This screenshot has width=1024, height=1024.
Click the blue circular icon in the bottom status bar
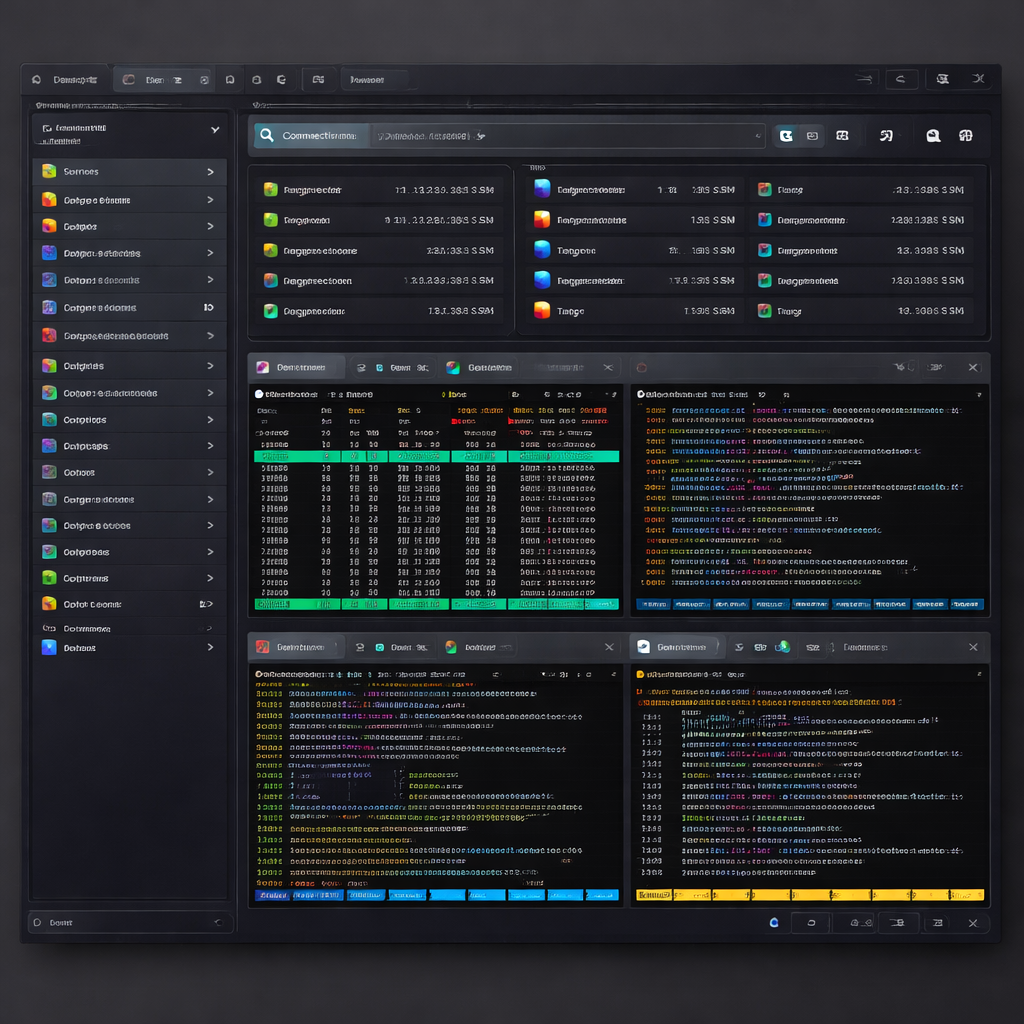(x=773, y=922)
